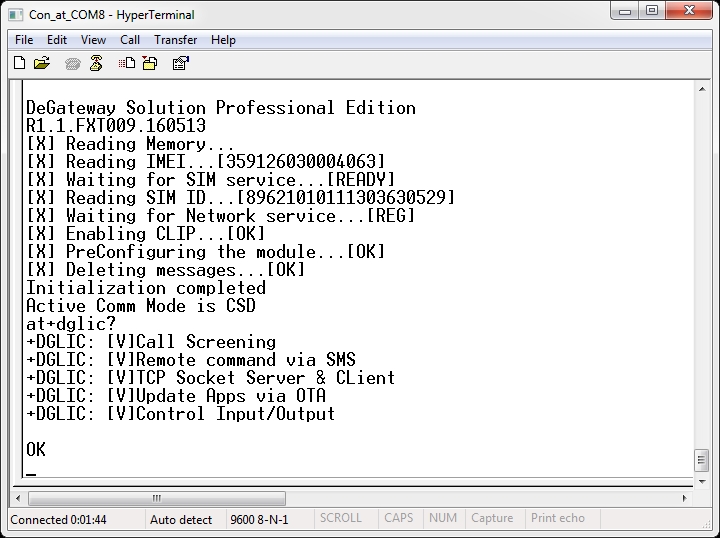Click the Capture status bar indicator
Viewport: 720px width, 538px height.
[x=492, y=518]
